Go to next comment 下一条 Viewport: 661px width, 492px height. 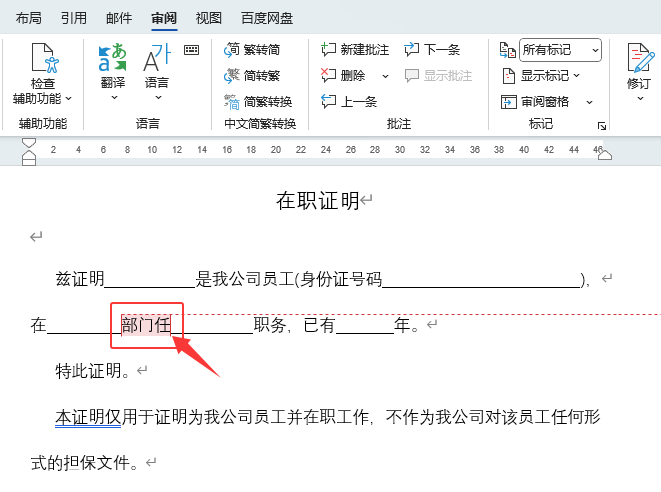coord(432,50)
